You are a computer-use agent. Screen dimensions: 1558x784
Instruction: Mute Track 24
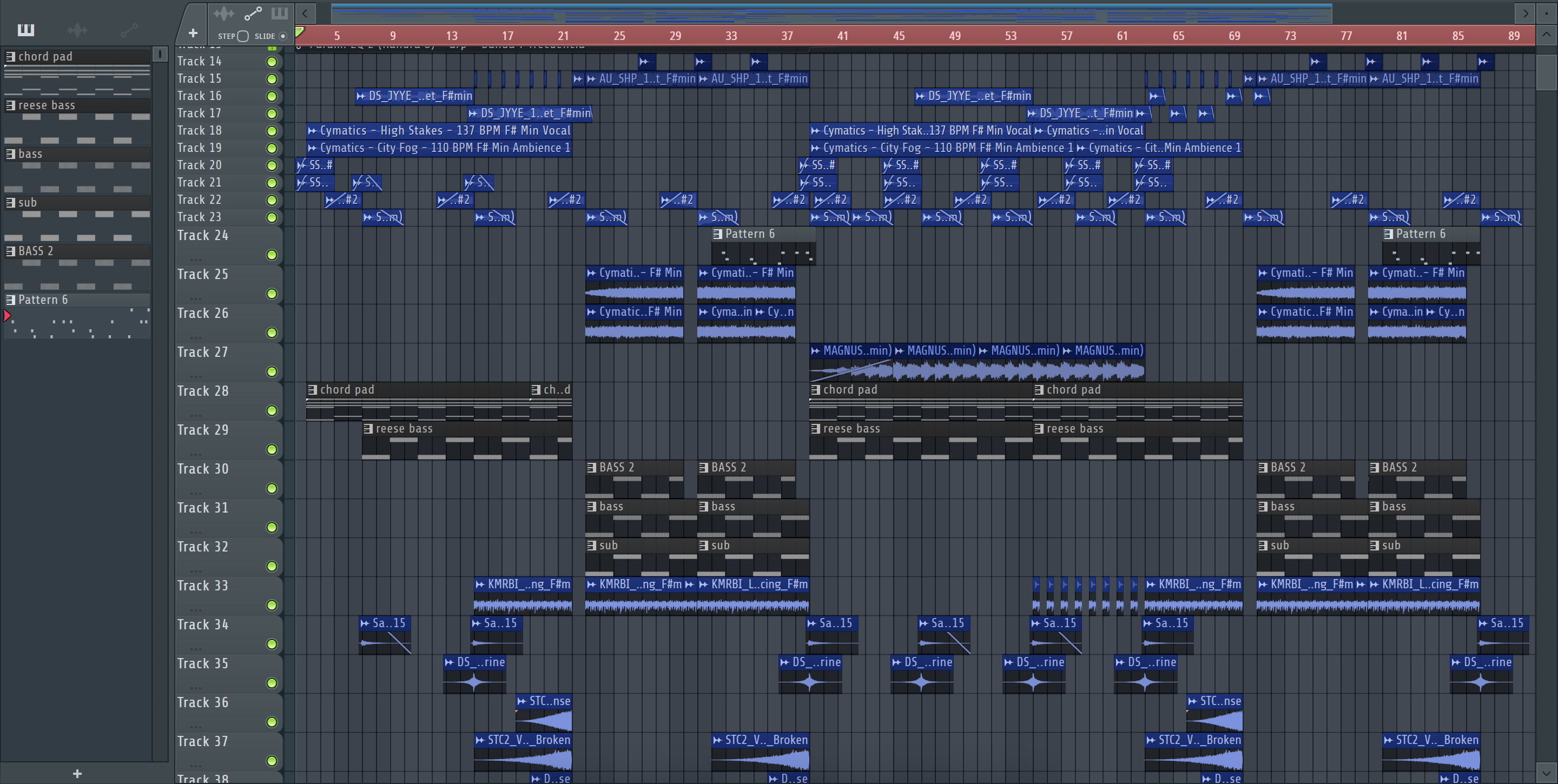[x=272, y=255]
